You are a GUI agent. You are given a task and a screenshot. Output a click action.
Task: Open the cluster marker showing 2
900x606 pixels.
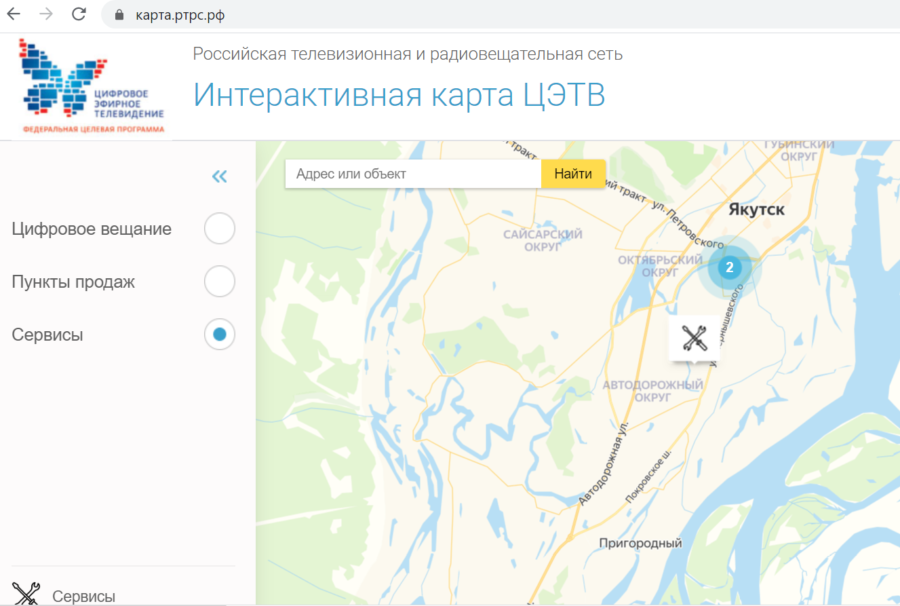click(x=730, y=267)
